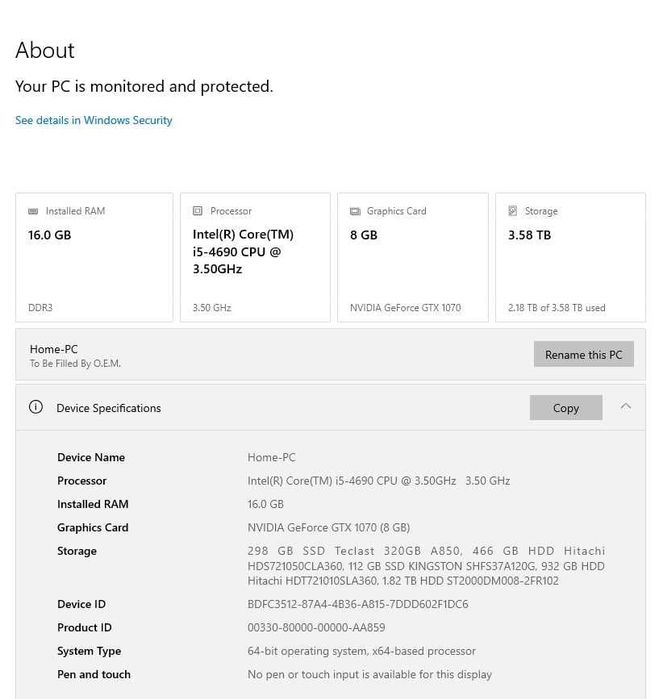This screenshot has height=699, width=659.
Task: Open See details in Windows Security
Action: [x=94, y=120]
